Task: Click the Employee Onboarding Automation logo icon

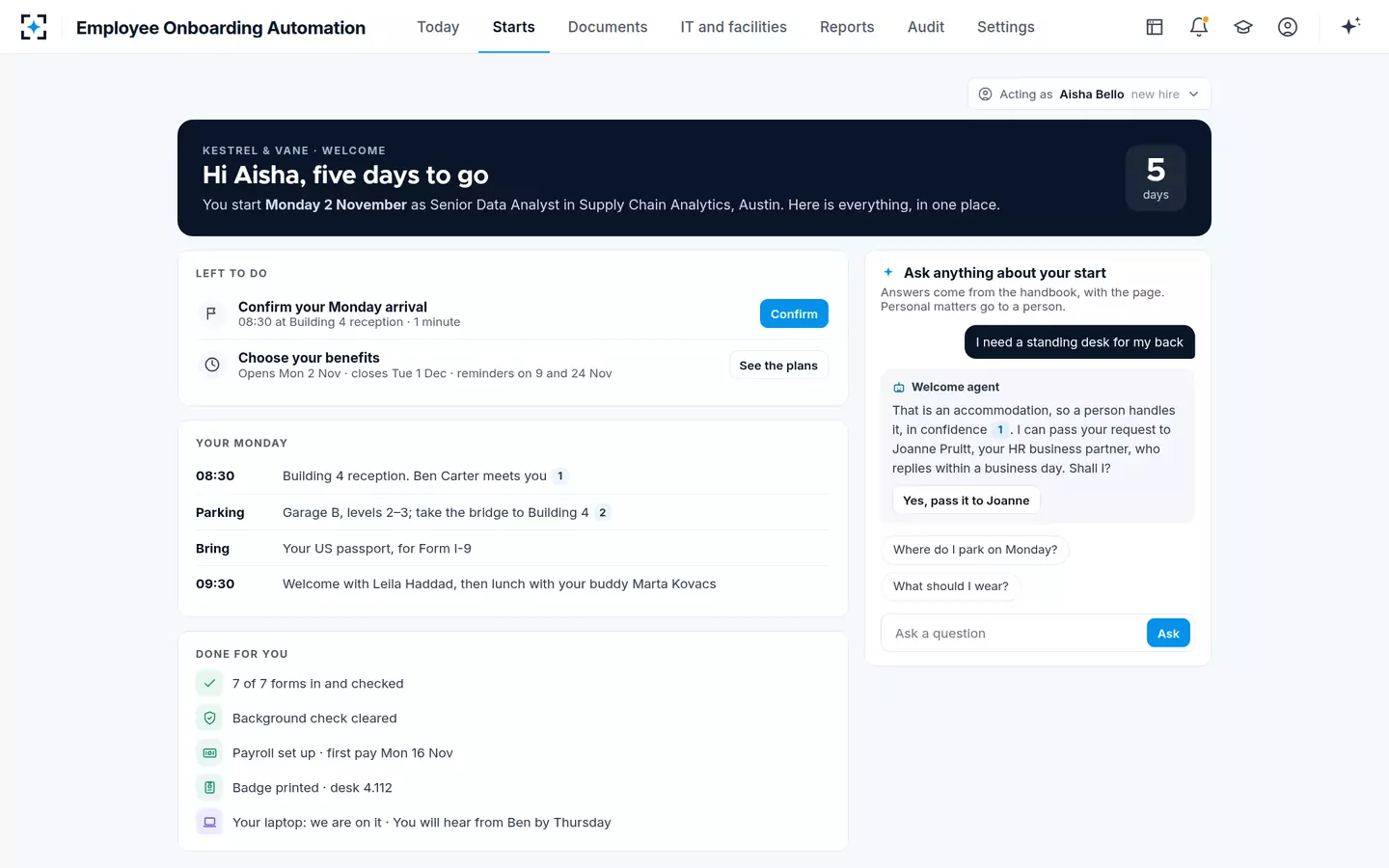Action: pos(34,27)
